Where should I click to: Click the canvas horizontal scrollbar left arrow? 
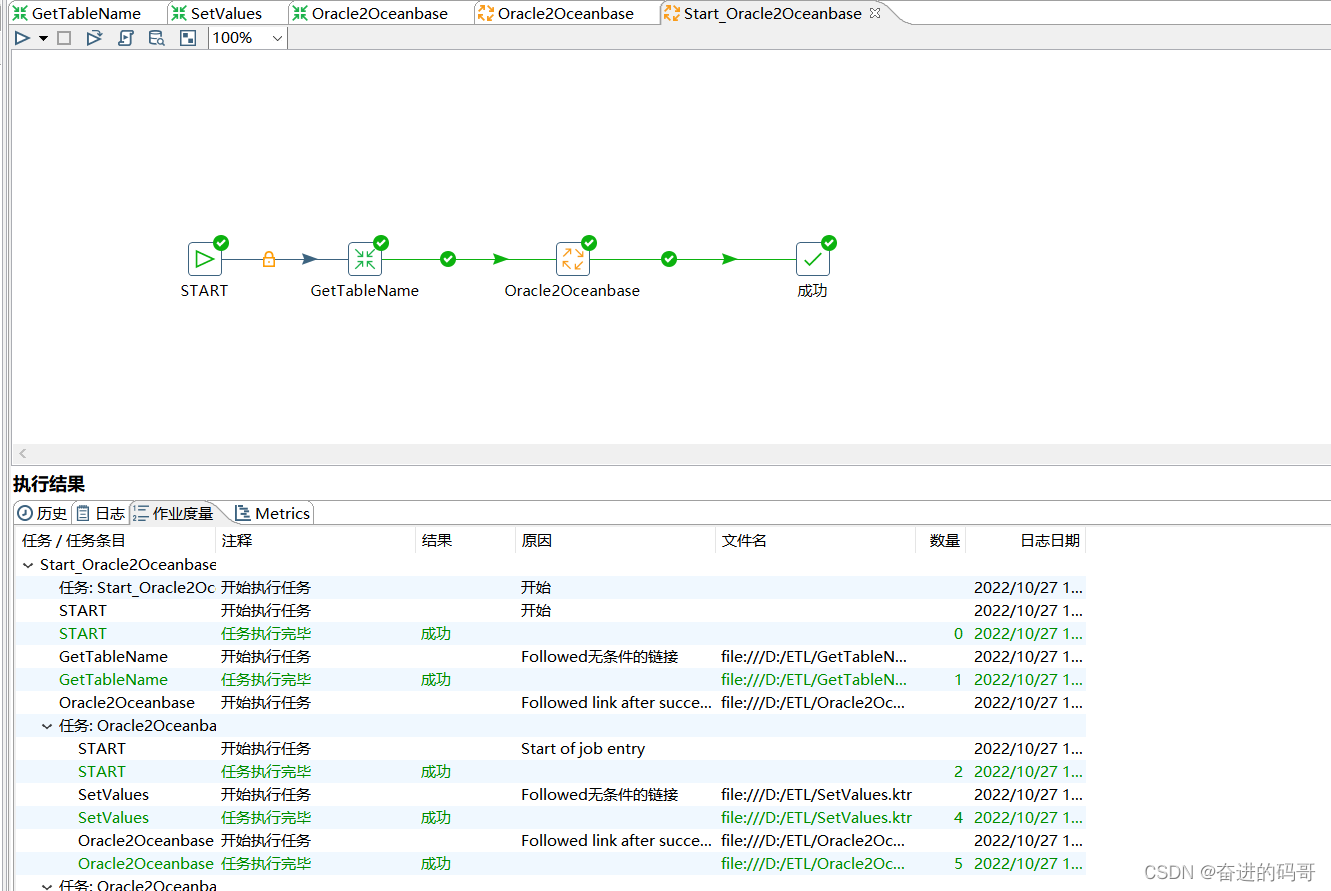(x=23, y=454)
